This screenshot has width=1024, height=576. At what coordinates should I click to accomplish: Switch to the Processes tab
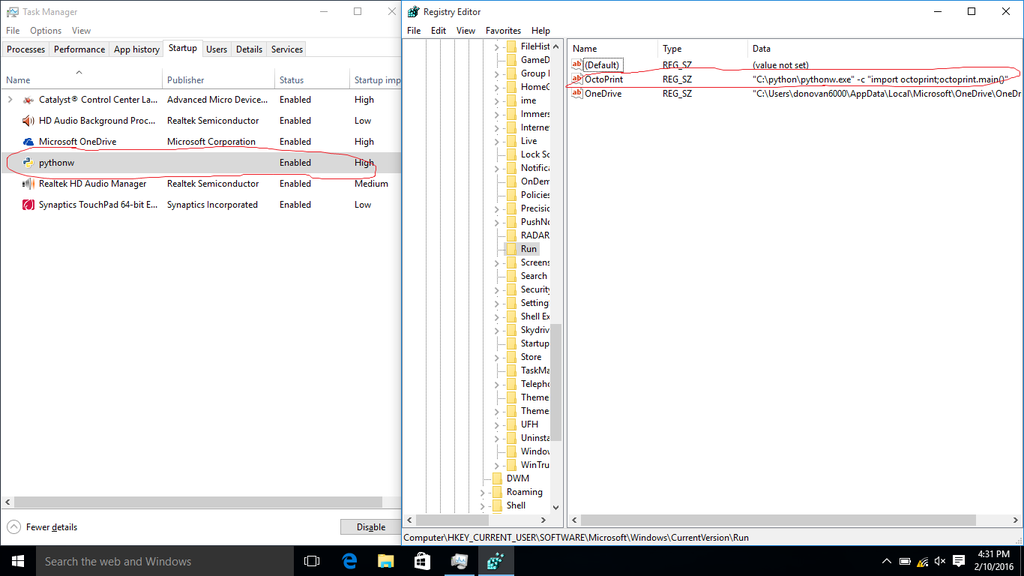(x=25, y=50)
